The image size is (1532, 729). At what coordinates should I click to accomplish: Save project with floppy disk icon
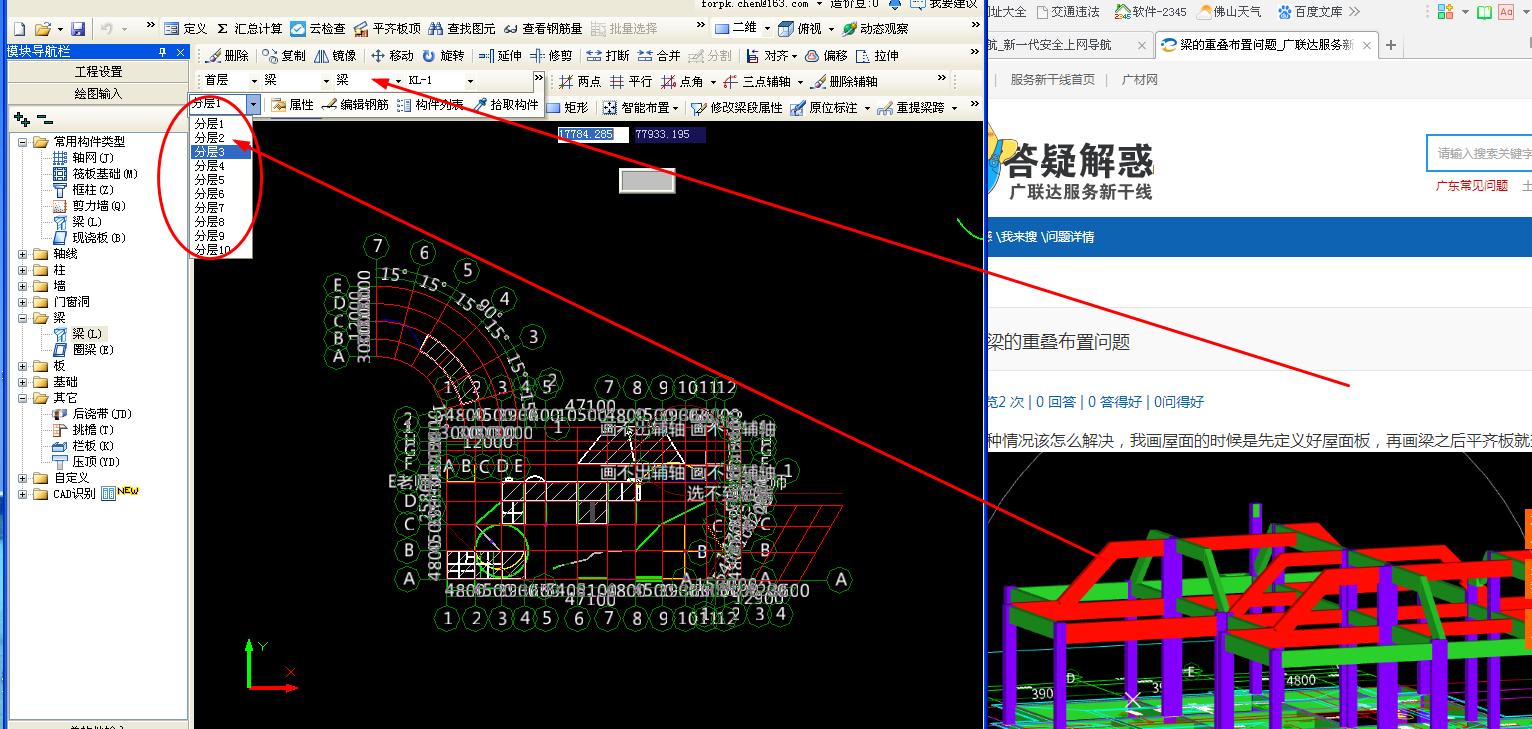point(78,29)
